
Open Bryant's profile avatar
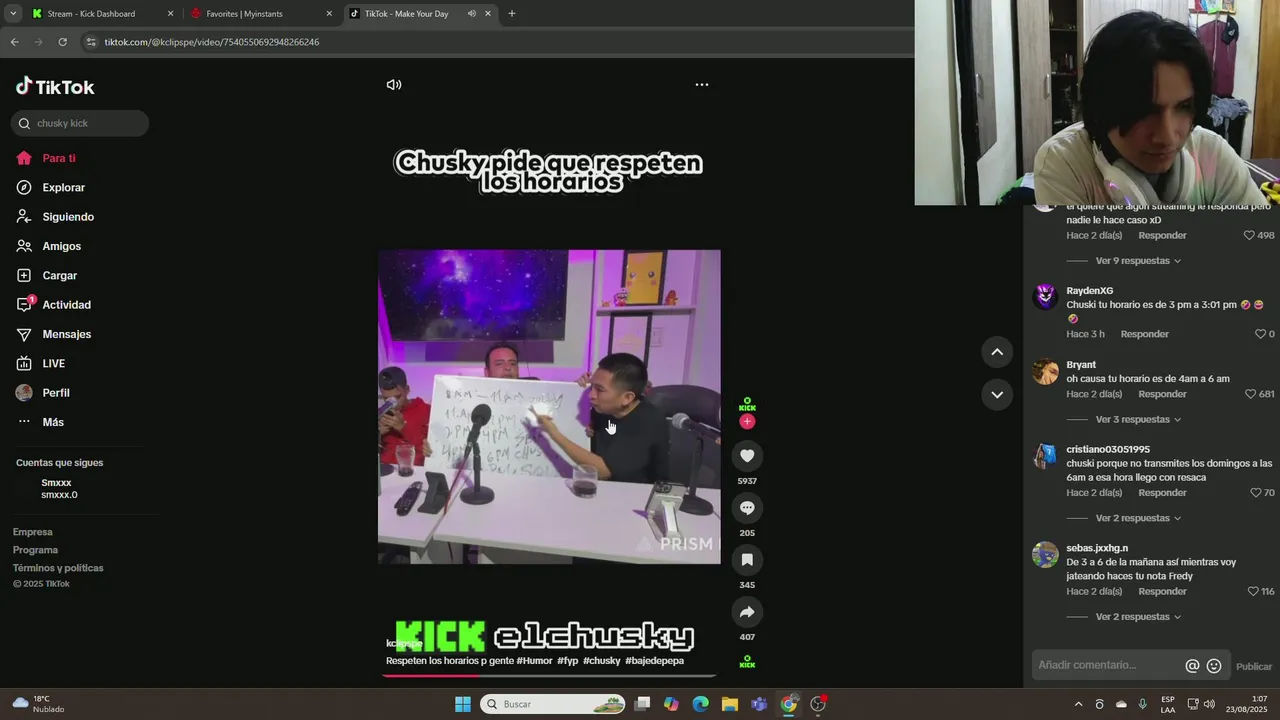[1045, 371]
